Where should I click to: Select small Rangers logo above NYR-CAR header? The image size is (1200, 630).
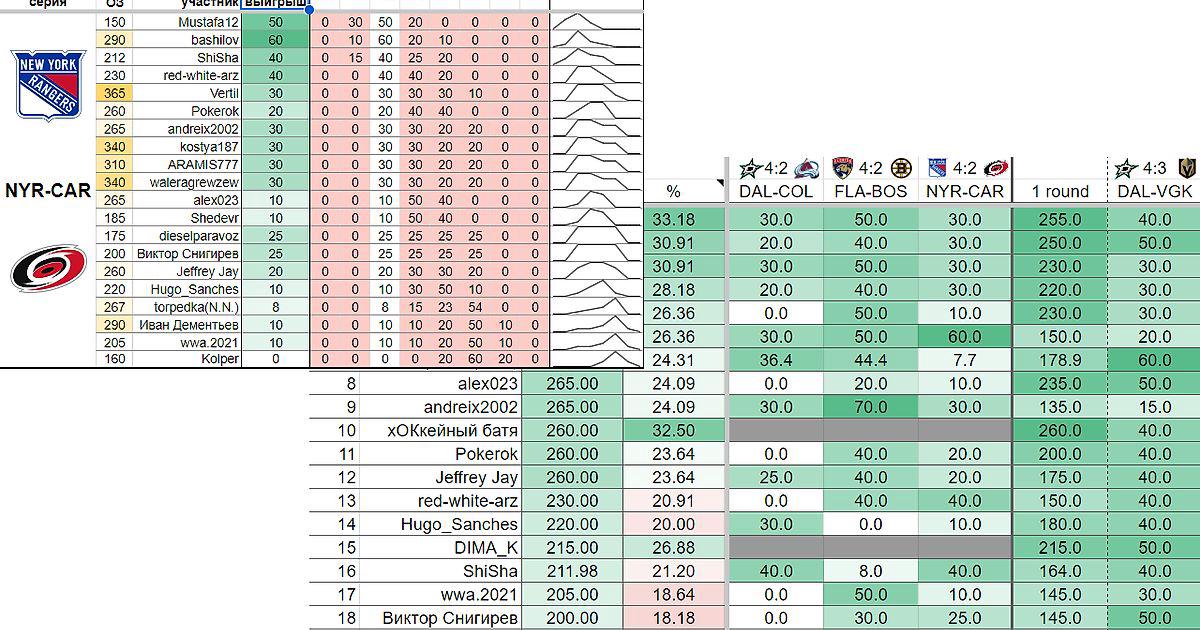[937, 168]
